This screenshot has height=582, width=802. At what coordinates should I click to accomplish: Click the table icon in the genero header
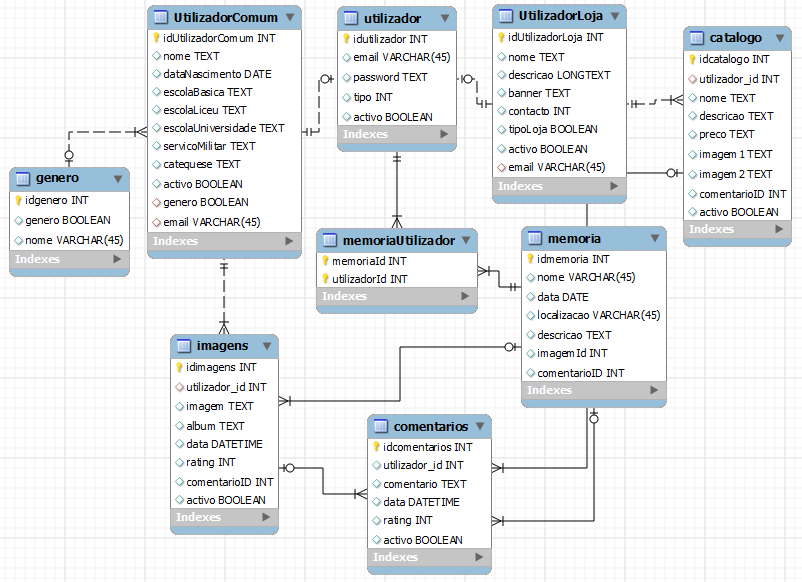click(x=24, y=179)
